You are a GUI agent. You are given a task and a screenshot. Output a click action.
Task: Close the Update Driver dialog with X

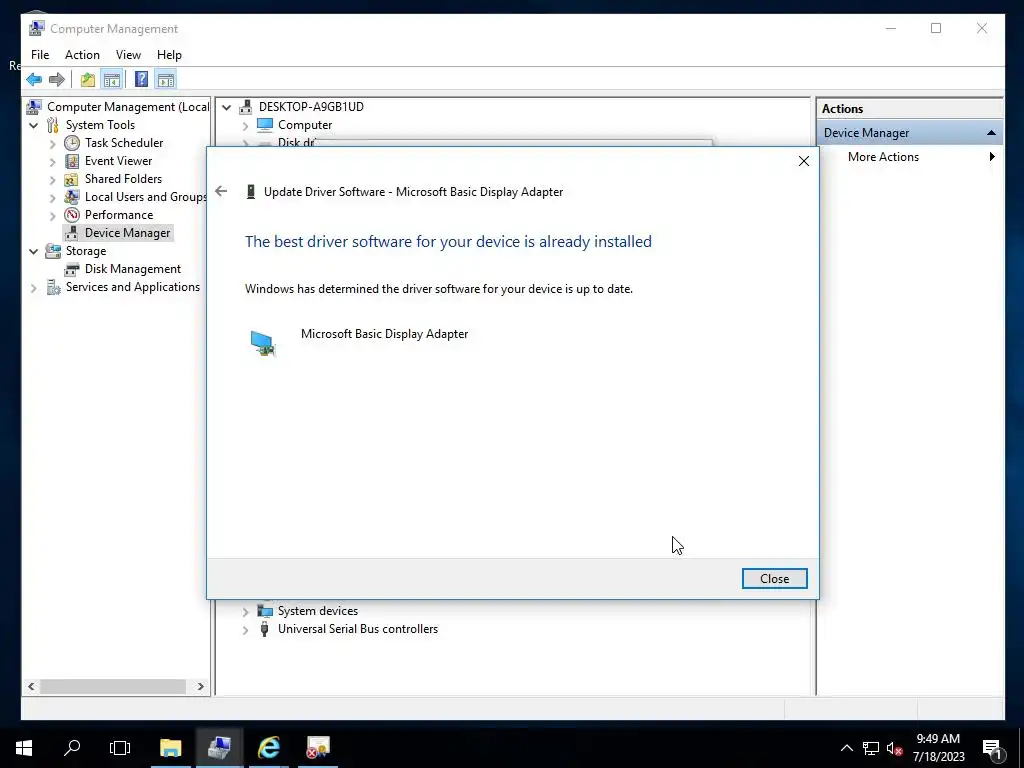[x=804, y=161]
